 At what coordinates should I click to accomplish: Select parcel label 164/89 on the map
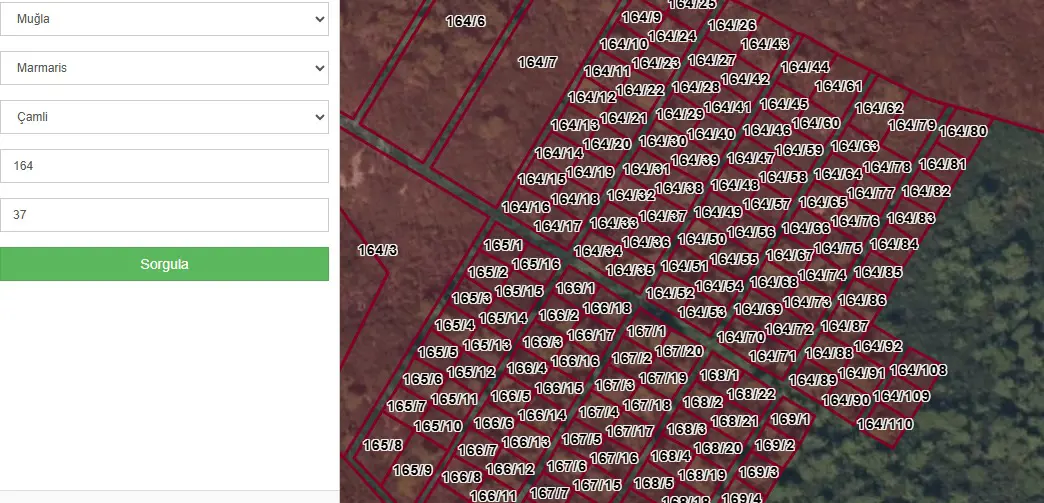pyautogui.click(x=813, y=380)
